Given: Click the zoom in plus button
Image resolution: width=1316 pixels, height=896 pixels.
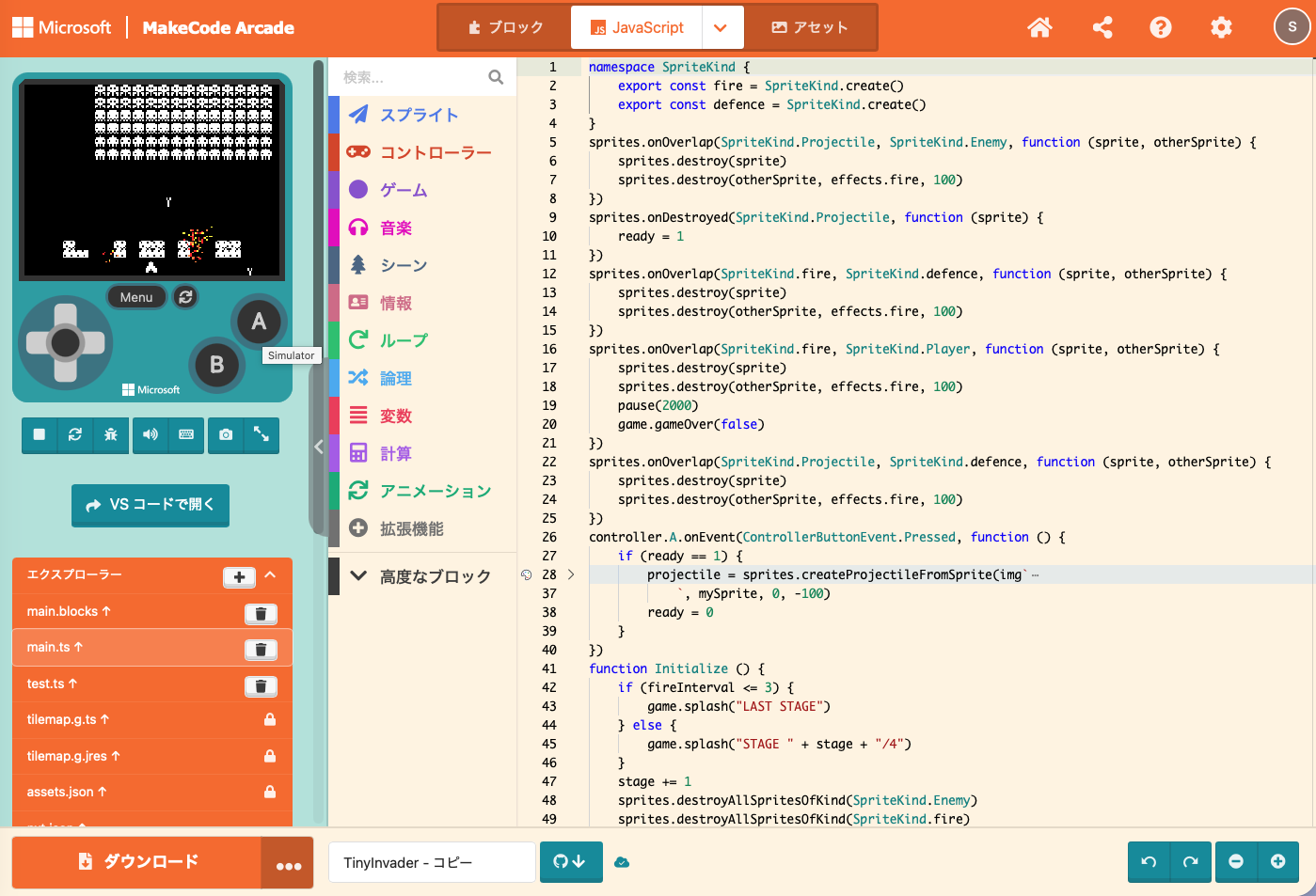Looking at the screenshot, I should pyautogui.click(x=1277, y=861).
